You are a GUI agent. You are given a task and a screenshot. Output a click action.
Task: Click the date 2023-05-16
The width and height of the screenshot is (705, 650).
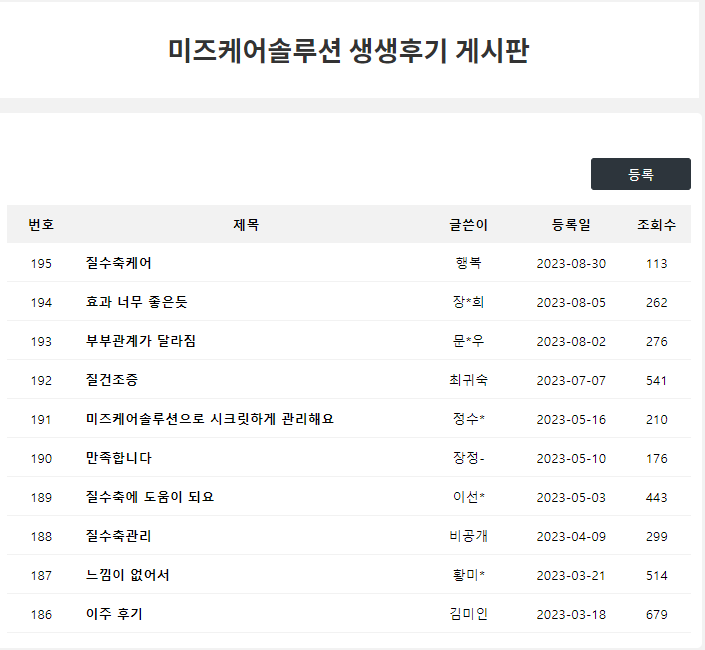[571, 420]
